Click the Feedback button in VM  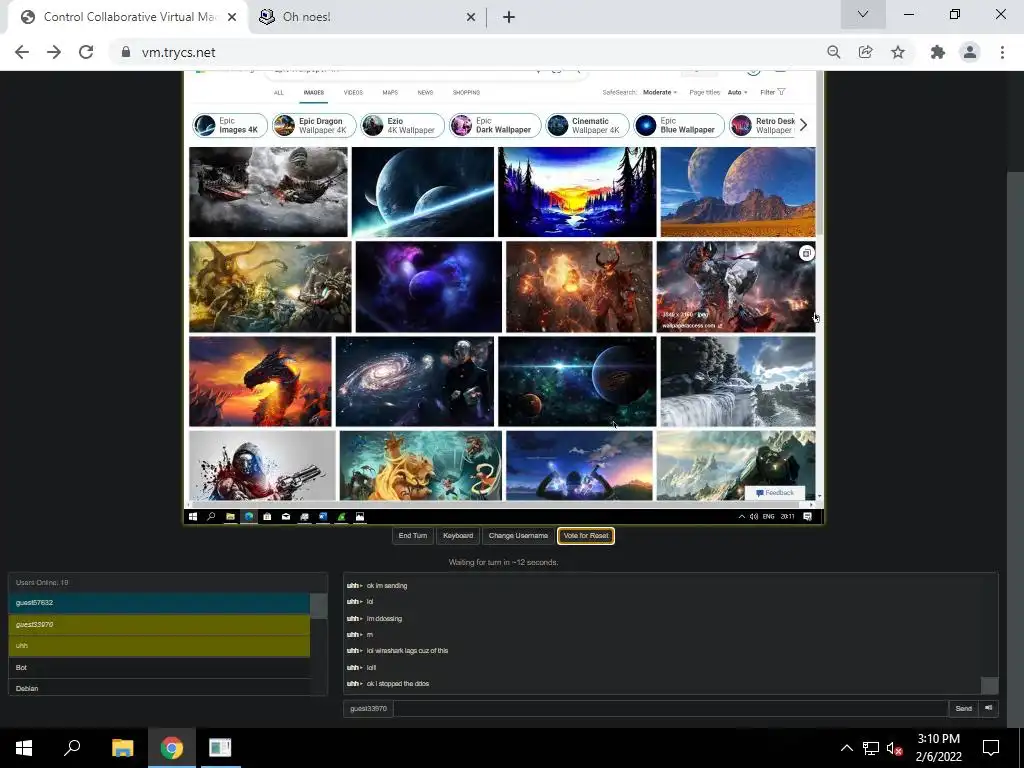(x=775, y=493)
